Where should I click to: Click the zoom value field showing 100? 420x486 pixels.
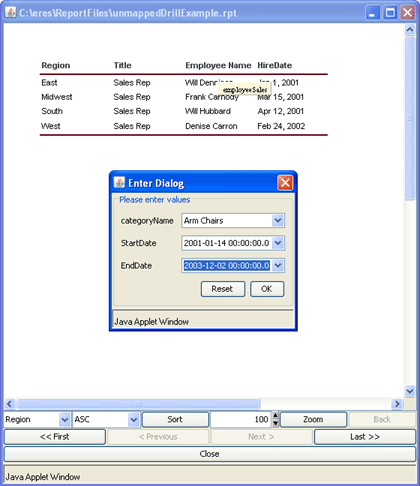click(x=241, y=420)
